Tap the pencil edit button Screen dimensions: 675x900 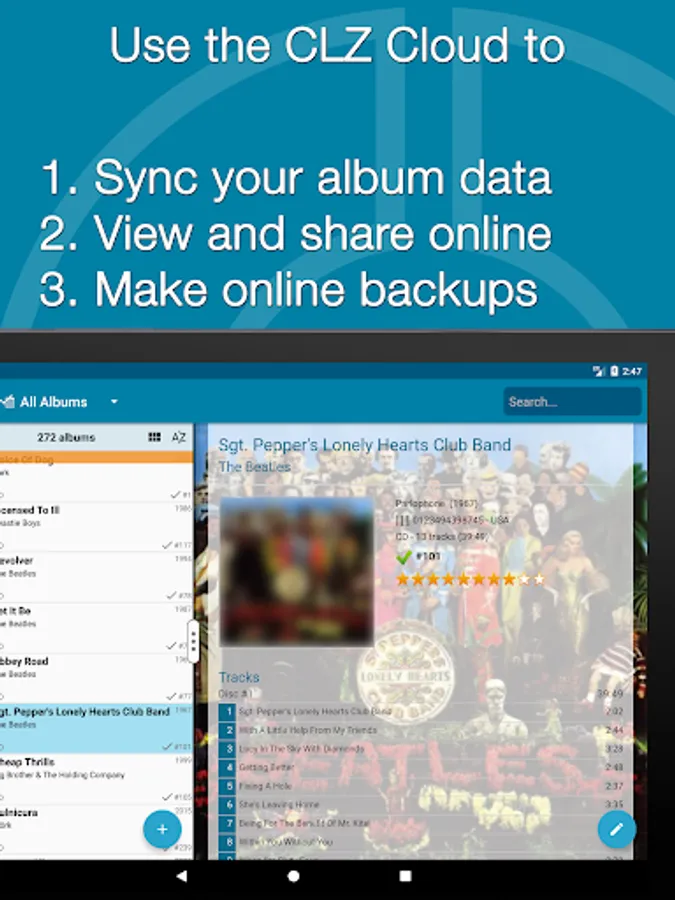(x=616, y=829)
